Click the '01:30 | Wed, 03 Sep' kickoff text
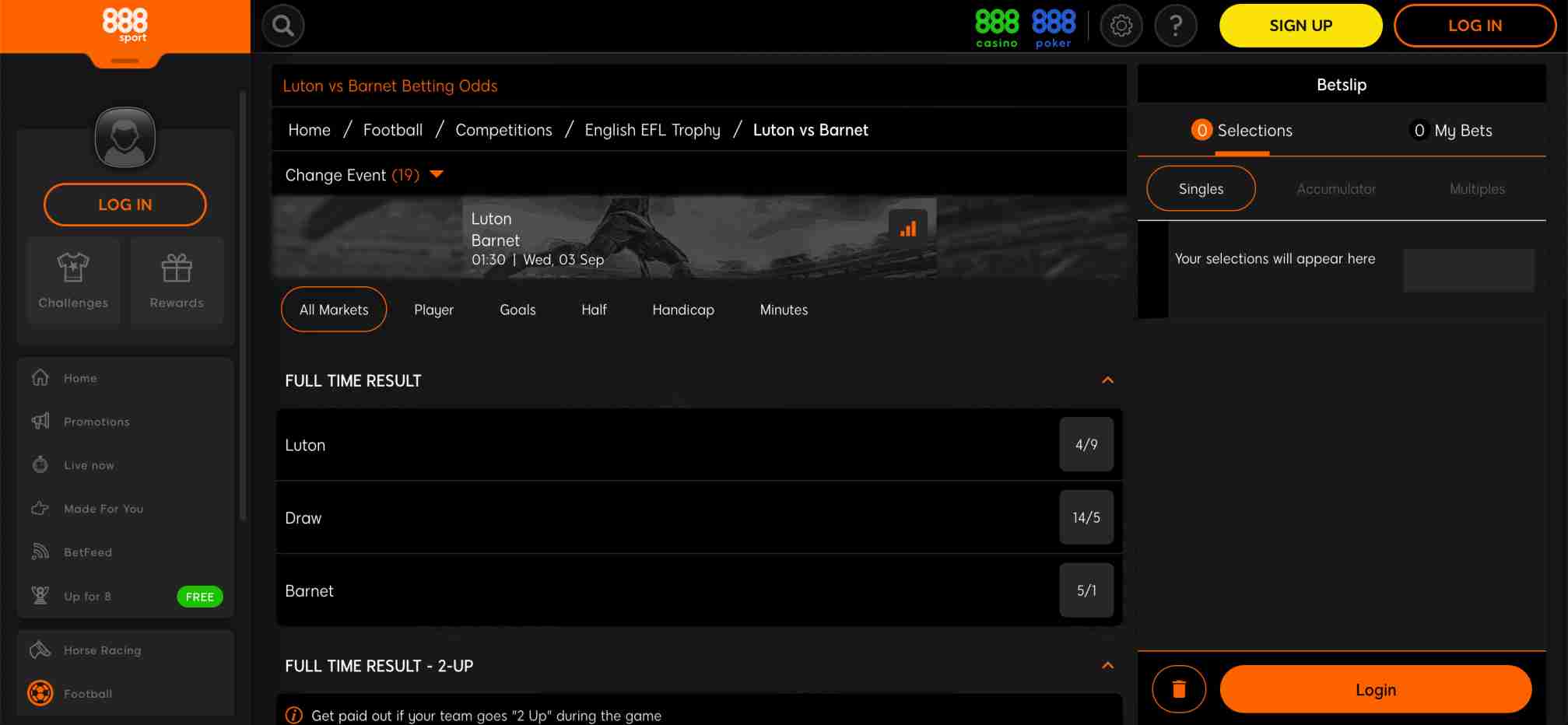 (537, 260)
